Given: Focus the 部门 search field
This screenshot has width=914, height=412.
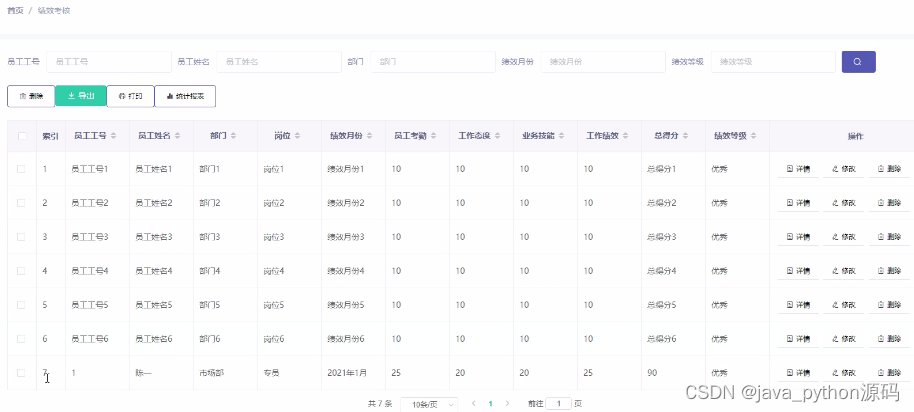Looking at the screenshot, I should (433, 62).
